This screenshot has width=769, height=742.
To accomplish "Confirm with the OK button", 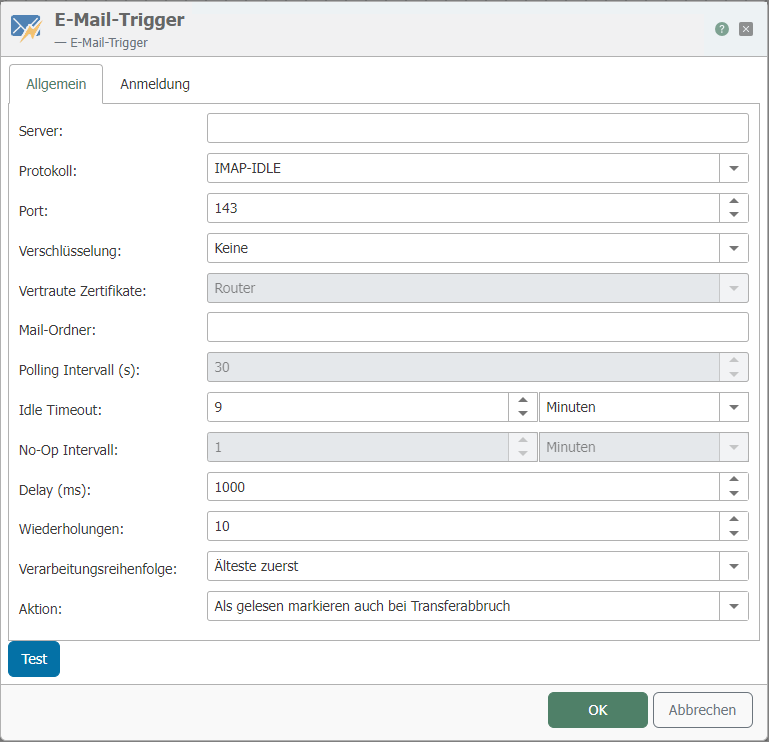I will (x=597, y=710).
